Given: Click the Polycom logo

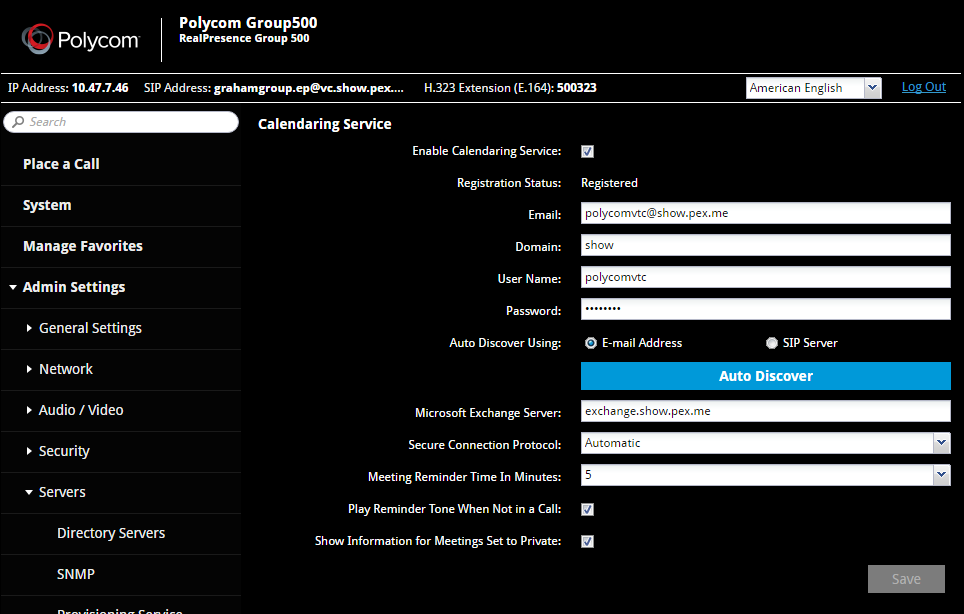Looking at the screenshot, I should (81, 39).
